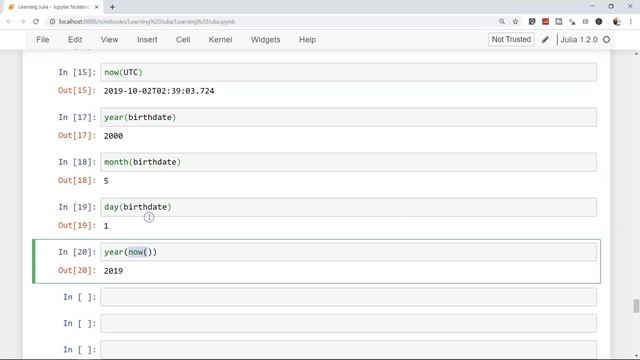Close the Learning Julia tab
The image size is (640, 360).
pos(97,7)
